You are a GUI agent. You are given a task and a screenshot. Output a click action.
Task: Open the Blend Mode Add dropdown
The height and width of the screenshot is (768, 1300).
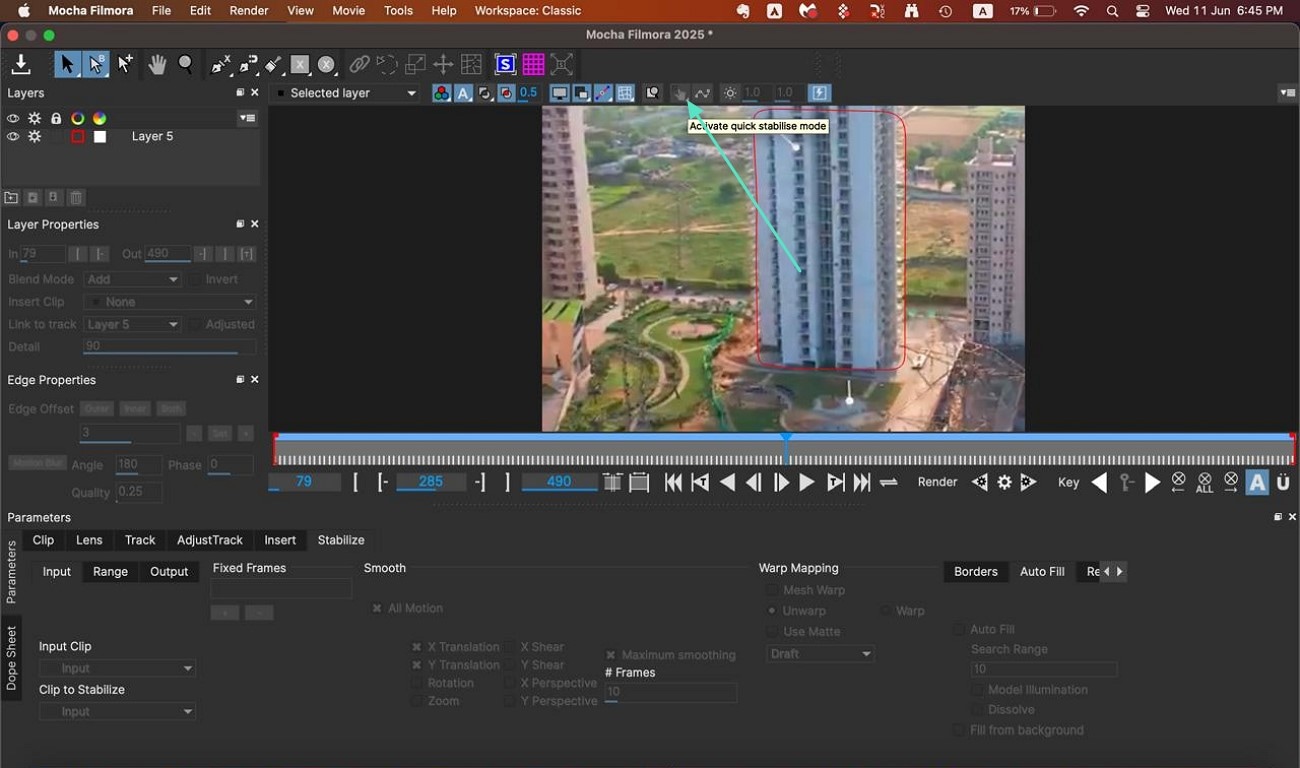pyautogui.click(x=132, y=280)
